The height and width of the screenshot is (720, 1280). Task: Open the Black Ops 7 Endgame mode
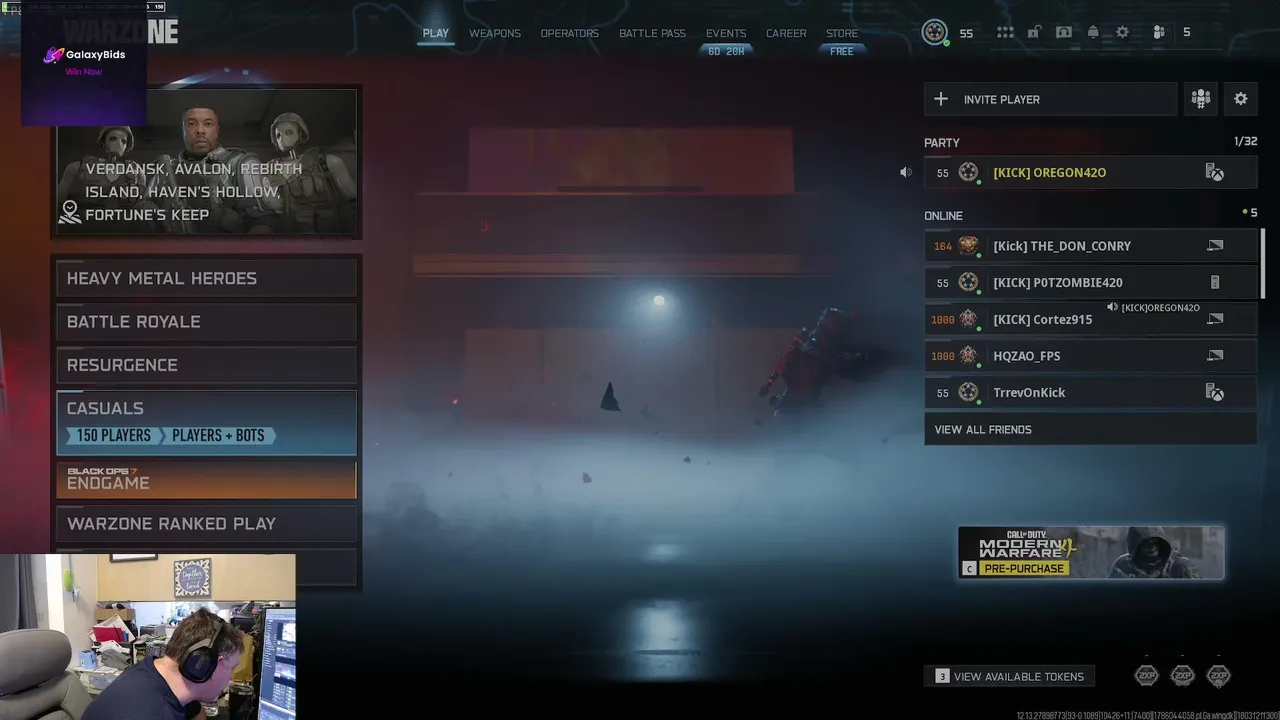[x=207, y=480]
